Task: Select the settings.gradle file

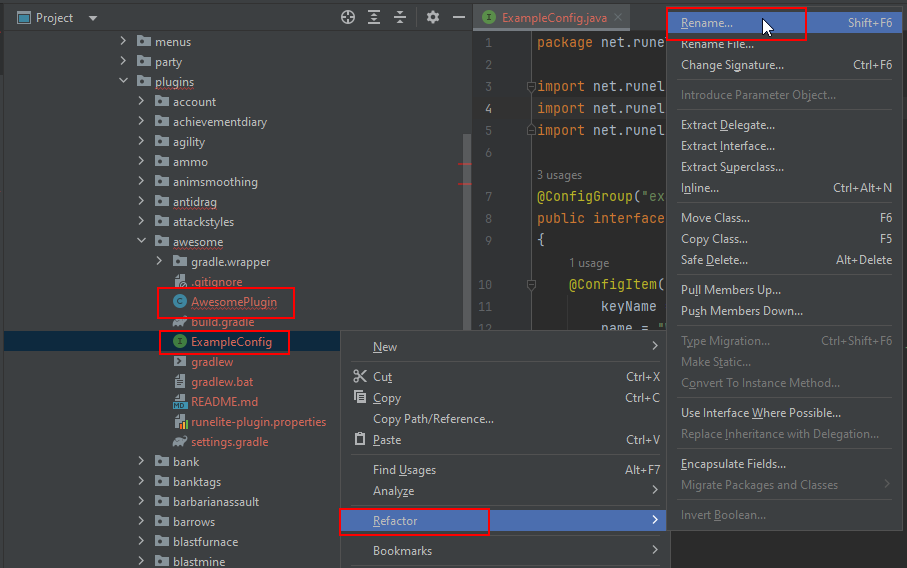Action: coord(229,442)
